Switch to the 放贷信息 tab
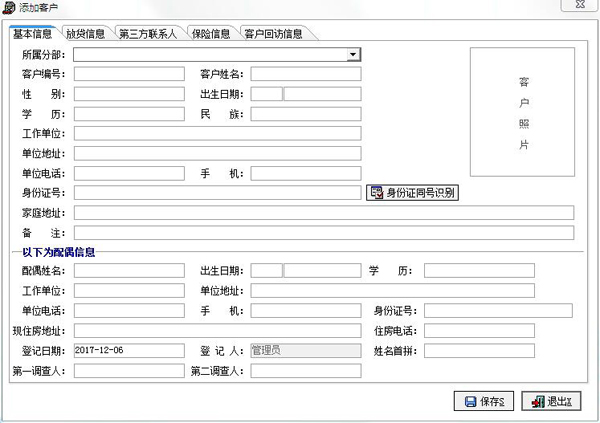Viewport: 600px width, 423px height. pyautogui.click(x=86, y=33)
